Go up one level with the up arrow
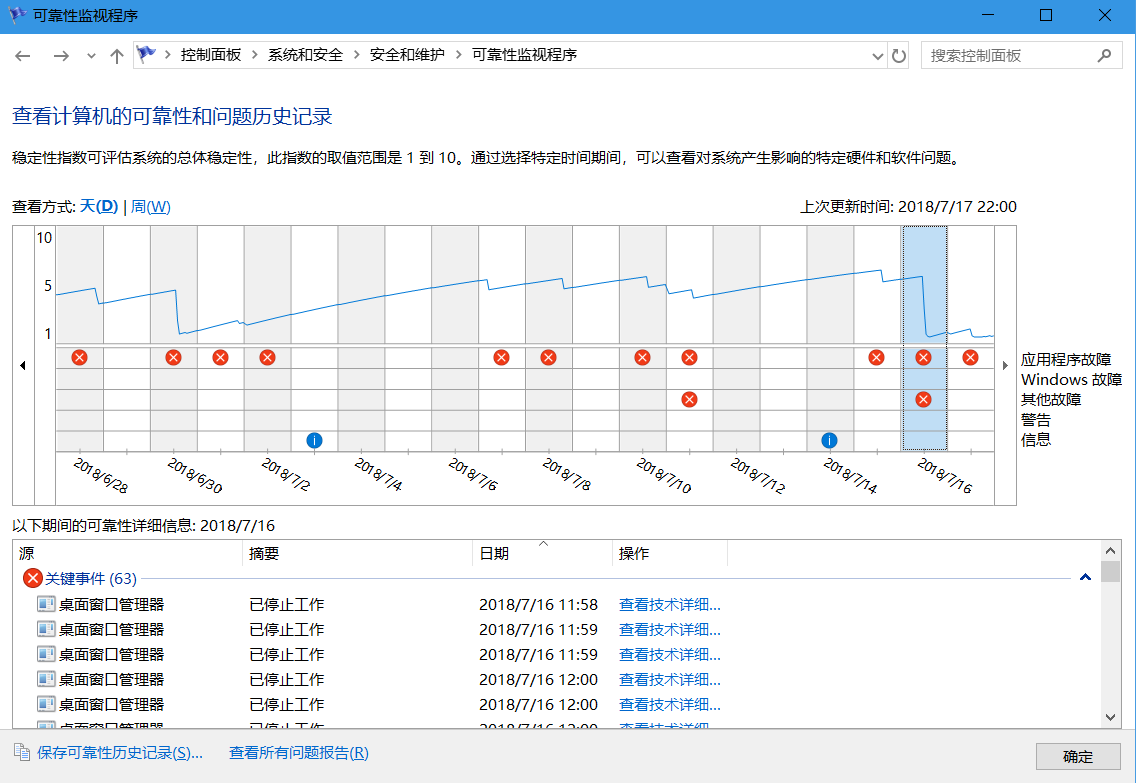 point(117,56)
